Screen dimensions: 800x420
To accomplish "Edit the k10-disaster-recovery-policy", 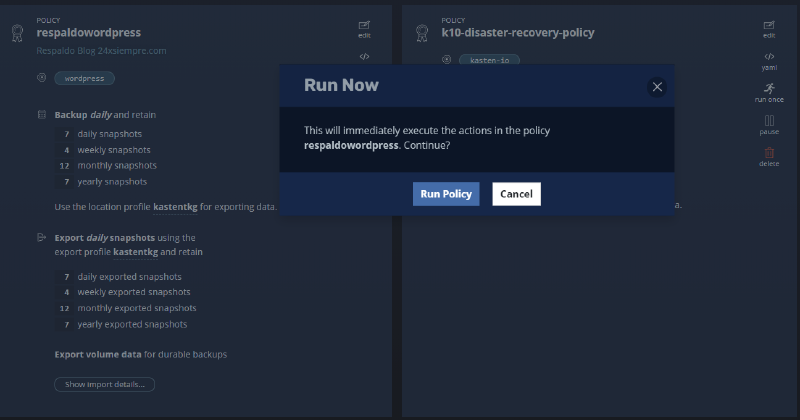I will 769,29.
